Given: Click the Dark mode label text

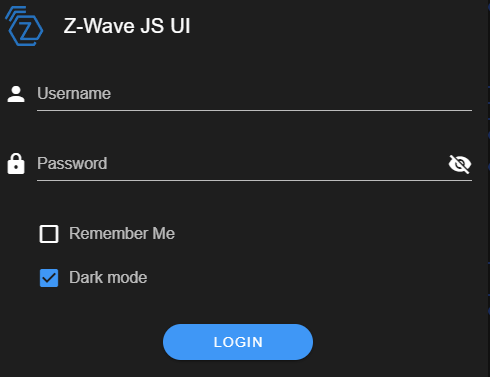Looking at the screenshot, I should 108,277.
